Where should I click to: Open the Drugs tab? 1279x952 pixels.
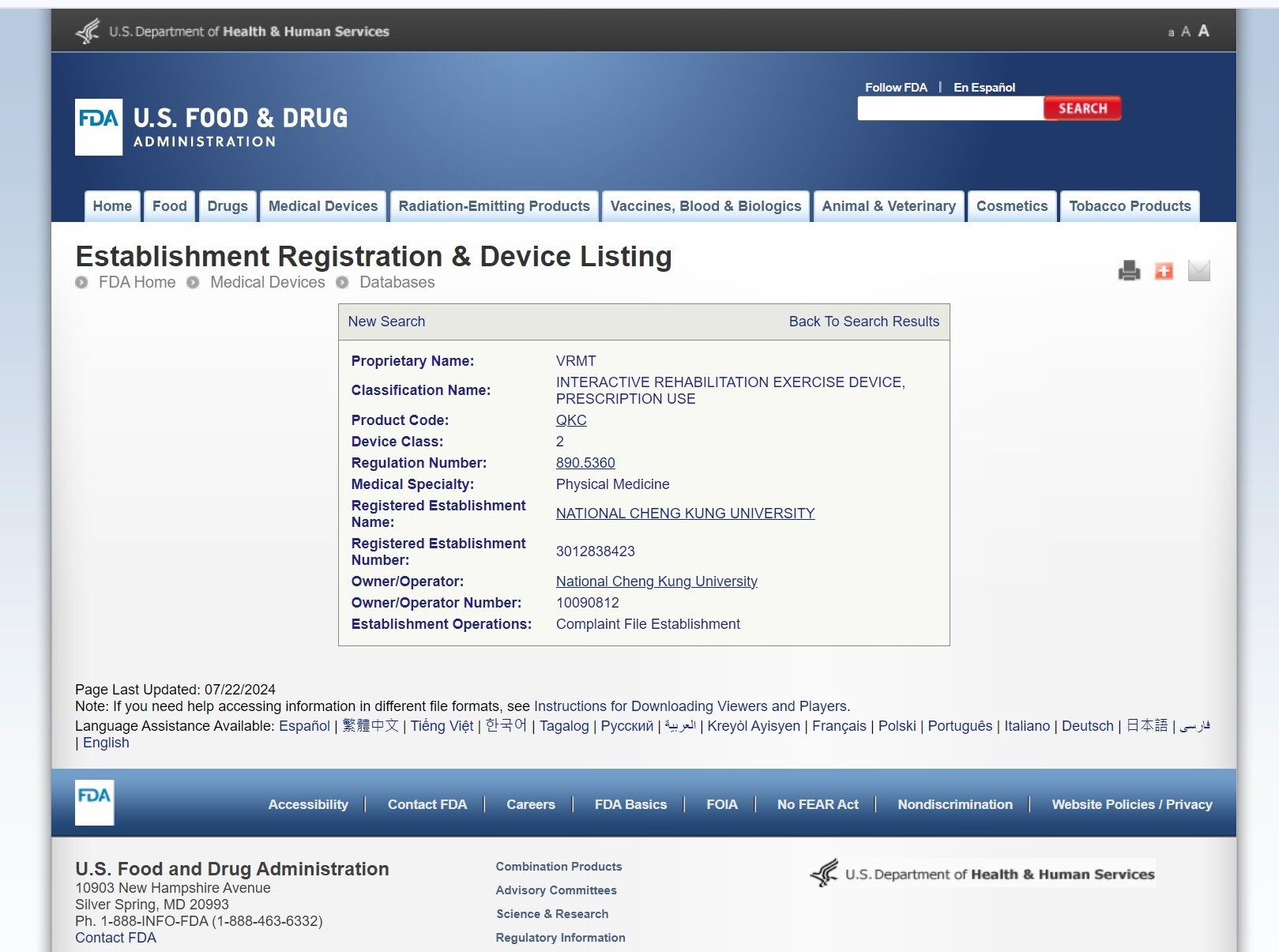[x=228, y=206]
